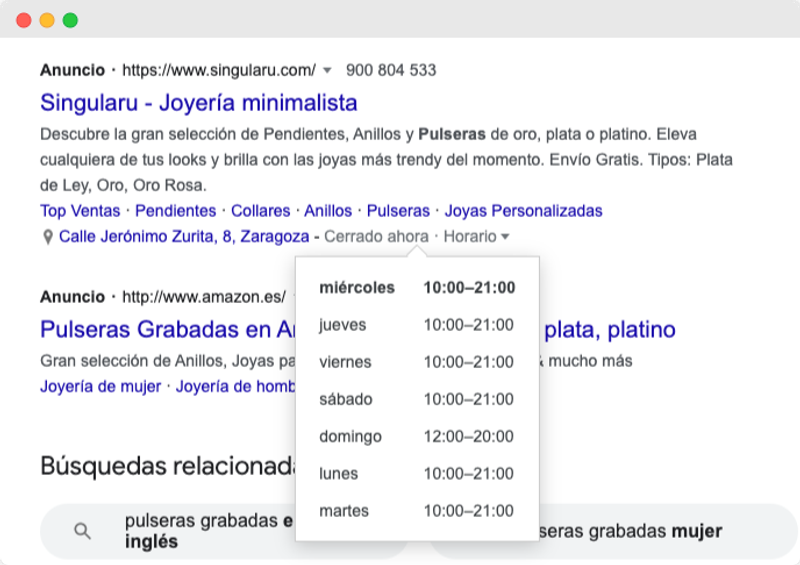Collapse the Horario hours dropdown
800x565 pixels.
(x=476, y=236)
